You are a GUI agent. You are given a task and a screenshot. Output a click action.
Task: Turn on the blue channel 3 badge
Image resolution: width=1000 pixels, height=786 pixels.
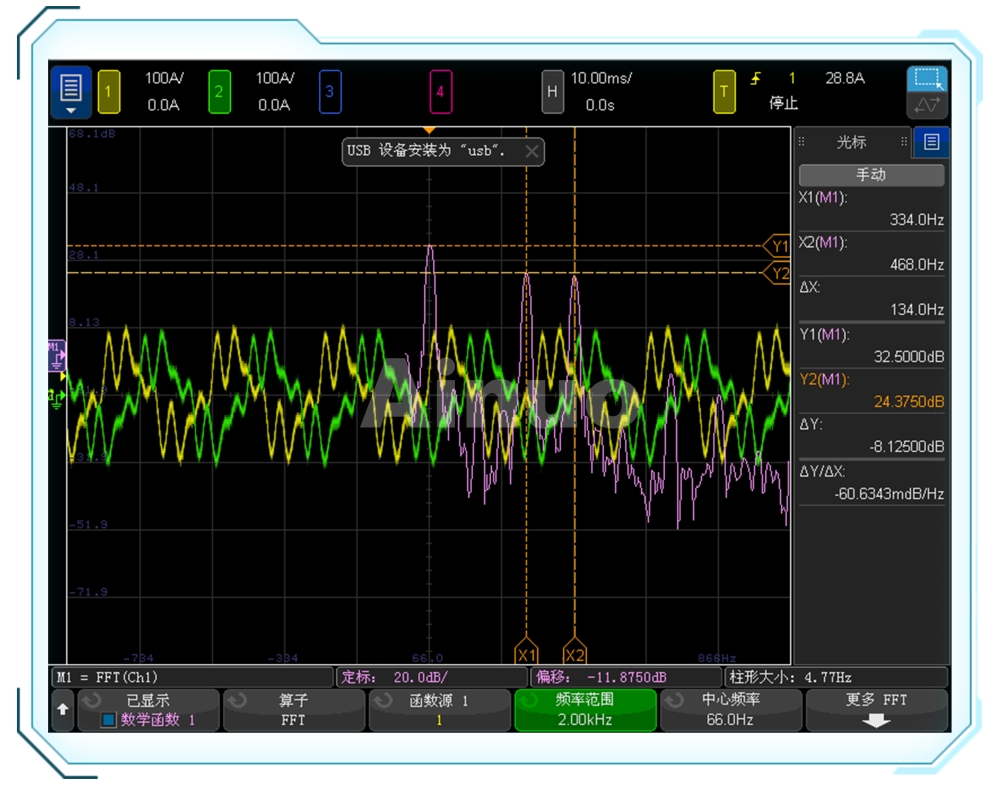(x=330, y=92)
